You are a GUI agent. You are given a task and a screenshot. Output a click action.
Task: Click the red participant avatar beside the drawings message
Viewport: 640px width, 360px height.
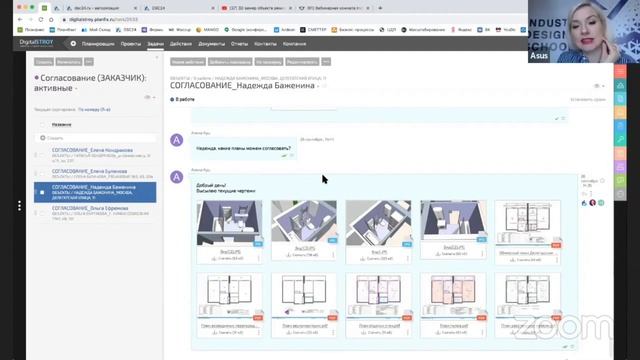(593, 203)
